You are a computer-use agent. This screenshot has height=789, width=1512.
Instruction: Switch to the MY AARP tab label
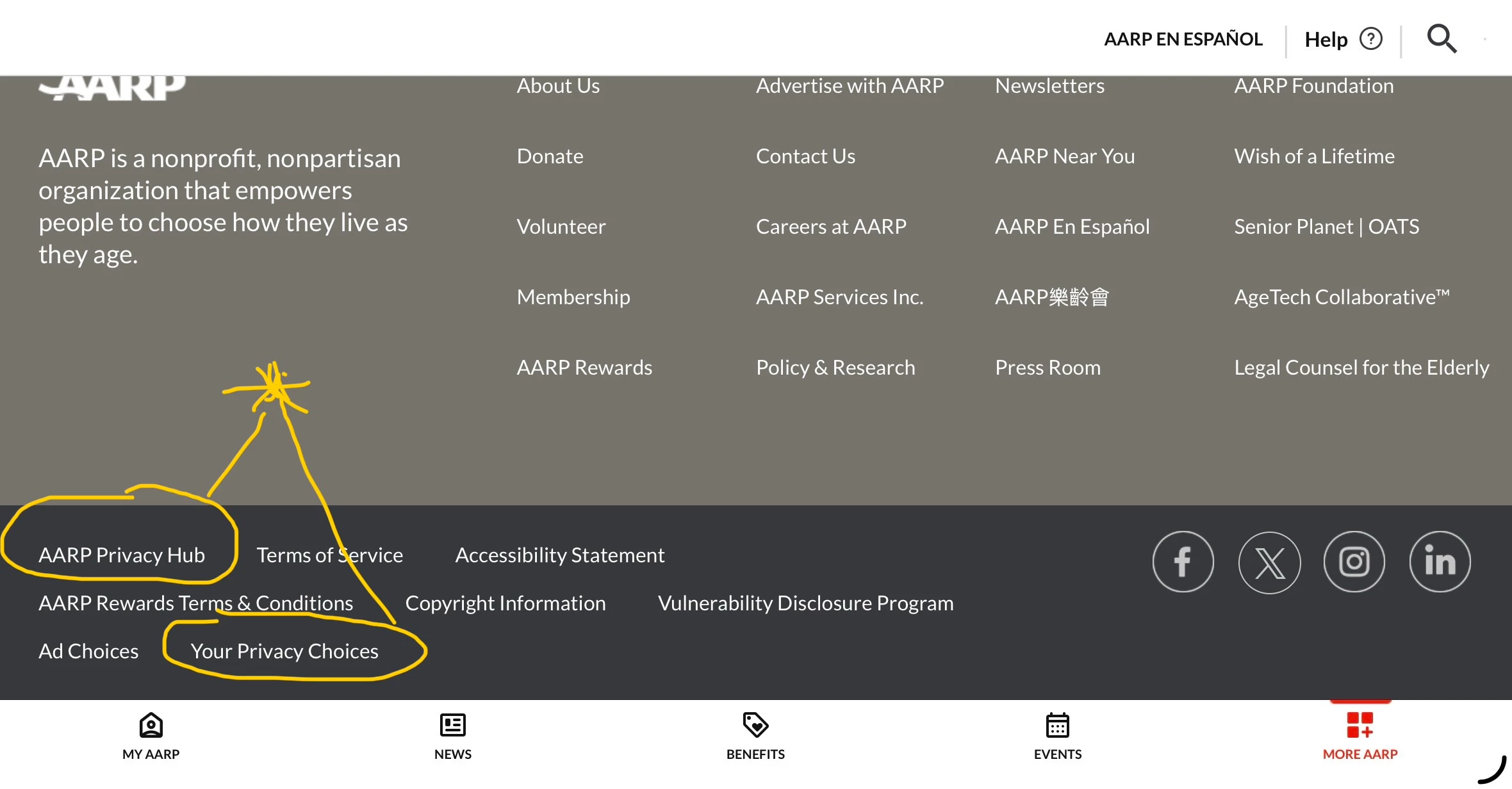(x=151, y=754)
